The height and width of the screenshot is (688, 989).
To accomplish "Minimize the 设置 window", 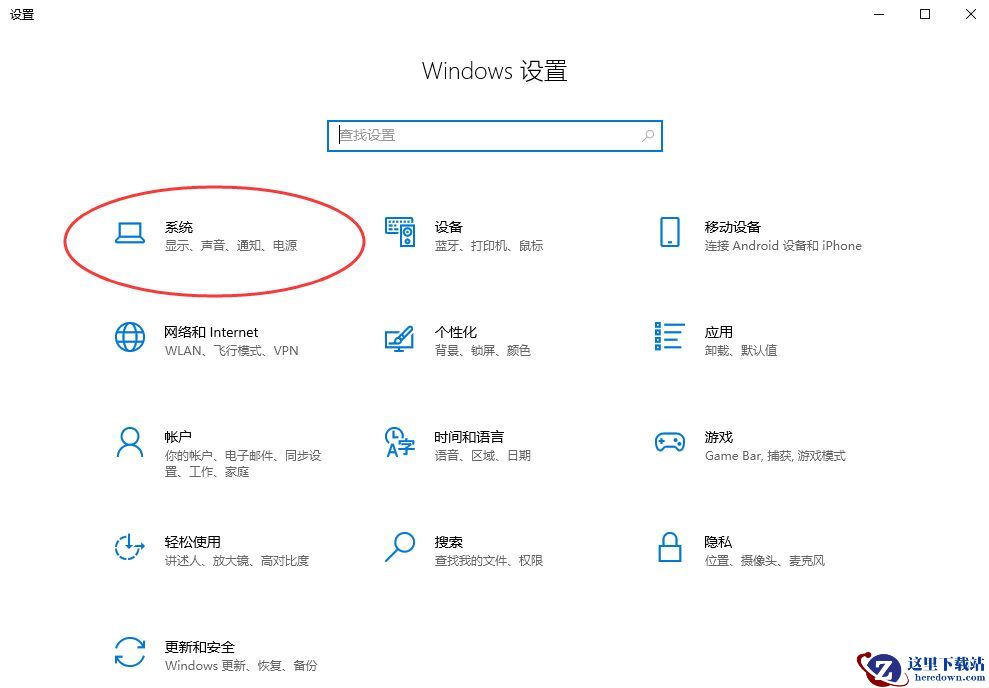I will coord(879,14).
